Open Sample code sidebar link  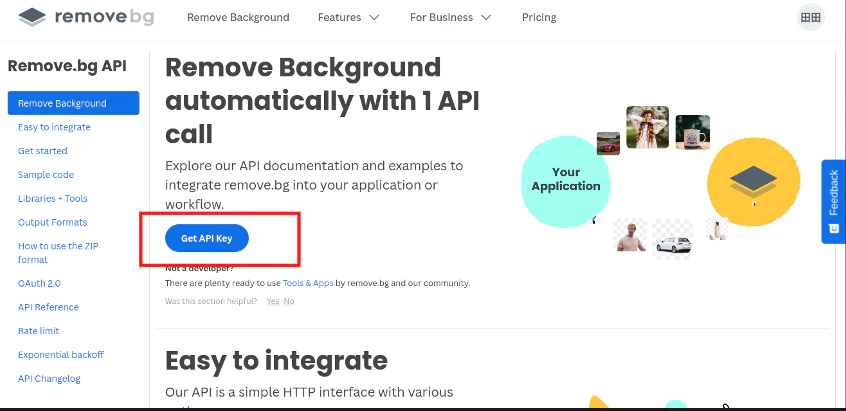(46, 175)
